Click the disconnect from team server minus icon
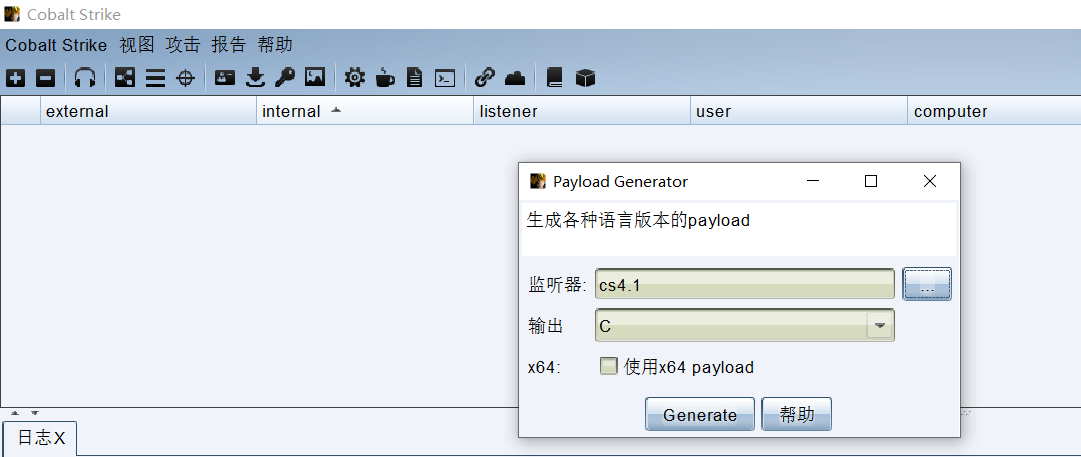 [x=46, y=78]
